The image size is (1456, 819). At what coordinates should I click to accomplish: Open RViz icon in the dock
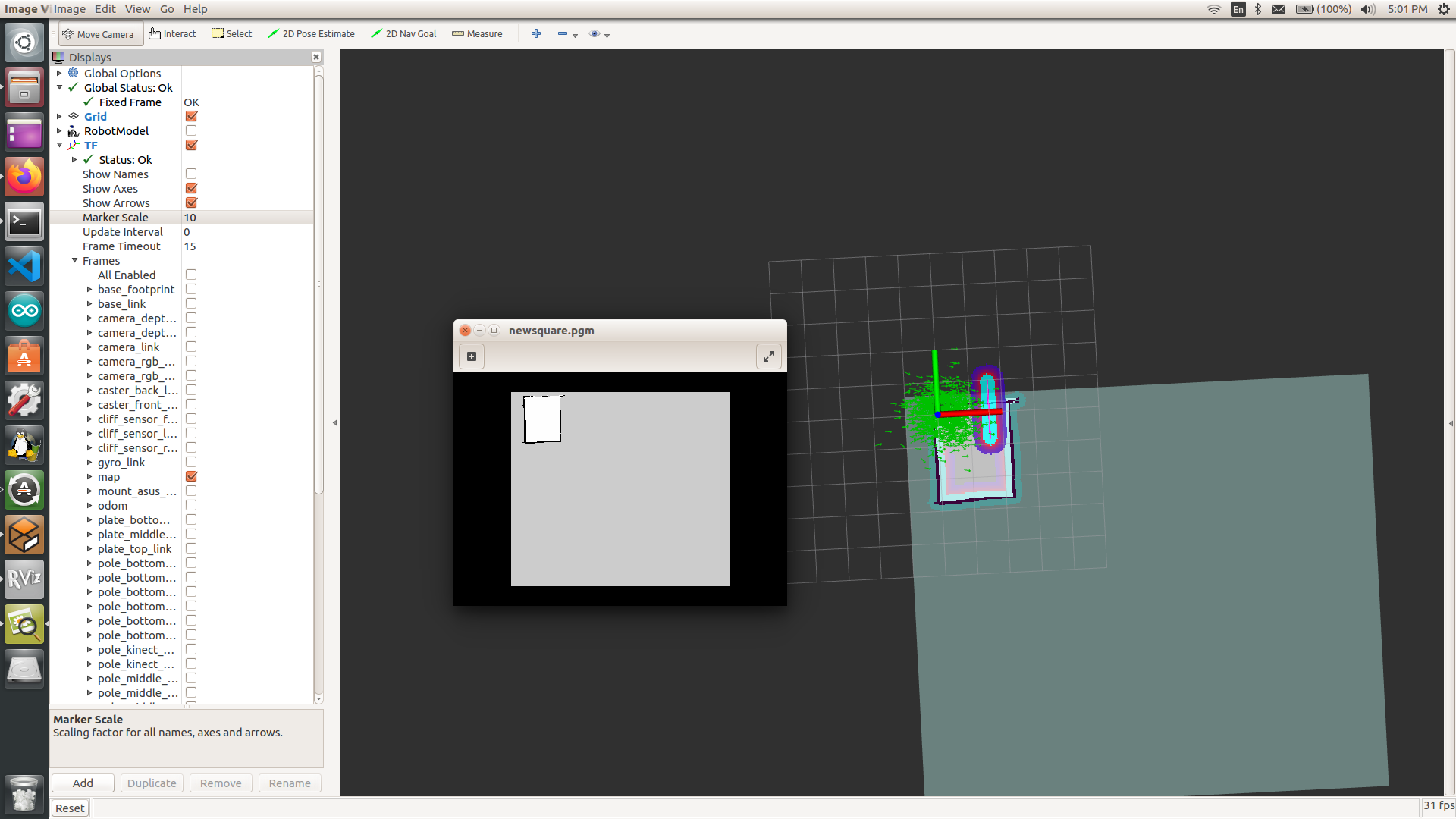(24, 579)
